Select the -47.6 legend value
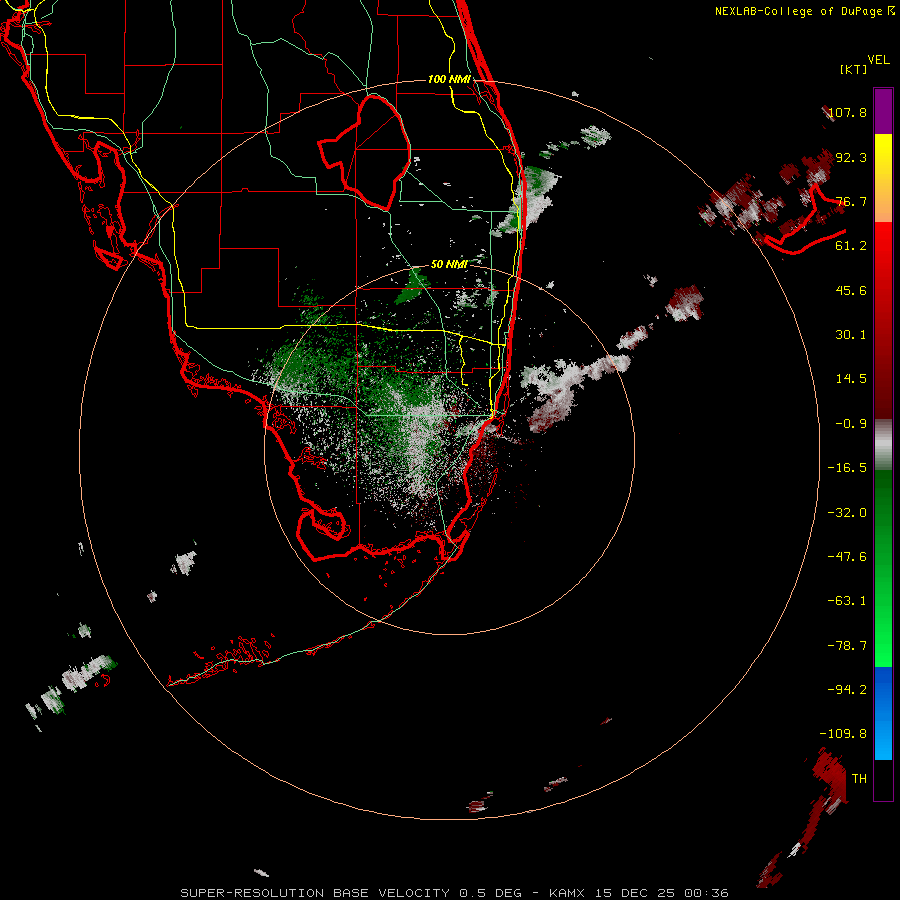The width and height of the screenshot is (900, 900). point(847,557)
